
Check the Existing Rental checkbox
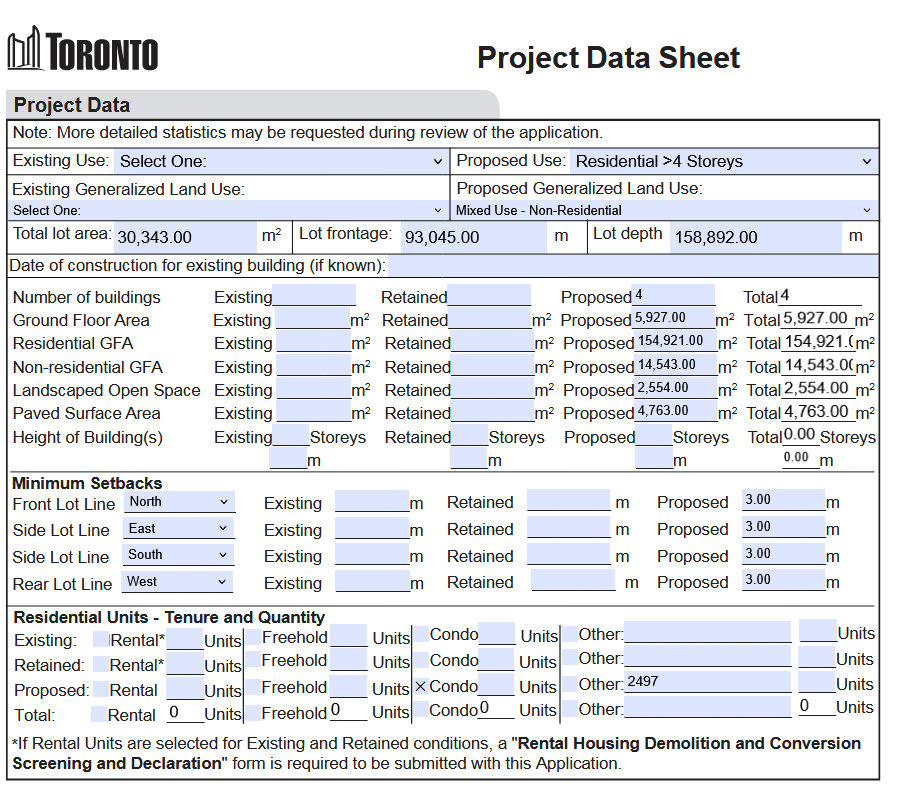coord(101,639)
